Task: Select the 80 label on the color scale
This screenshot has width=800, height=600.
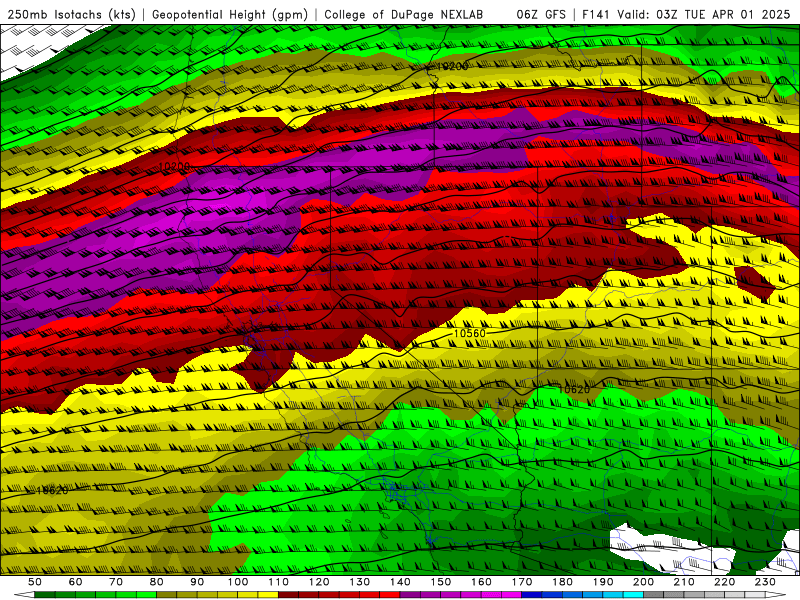Action: point(157,582)
